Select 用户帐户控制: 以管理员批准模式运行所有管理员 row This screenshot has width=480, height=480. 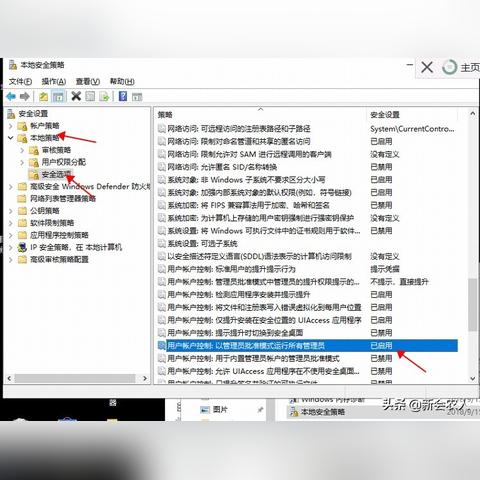coord(307,346)
